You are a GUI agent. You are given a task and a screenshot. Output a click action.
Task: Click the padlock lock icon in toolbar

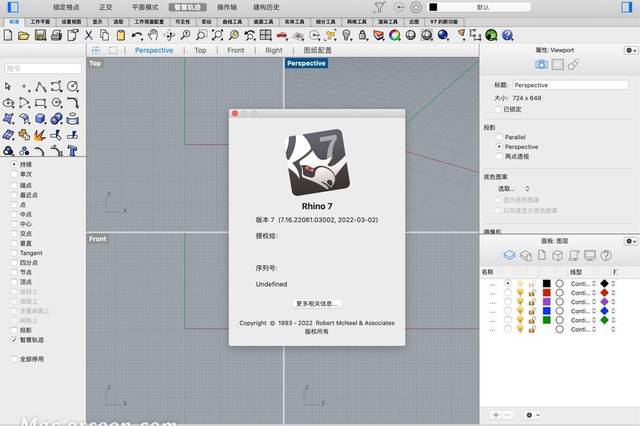[x=363, y=36]
